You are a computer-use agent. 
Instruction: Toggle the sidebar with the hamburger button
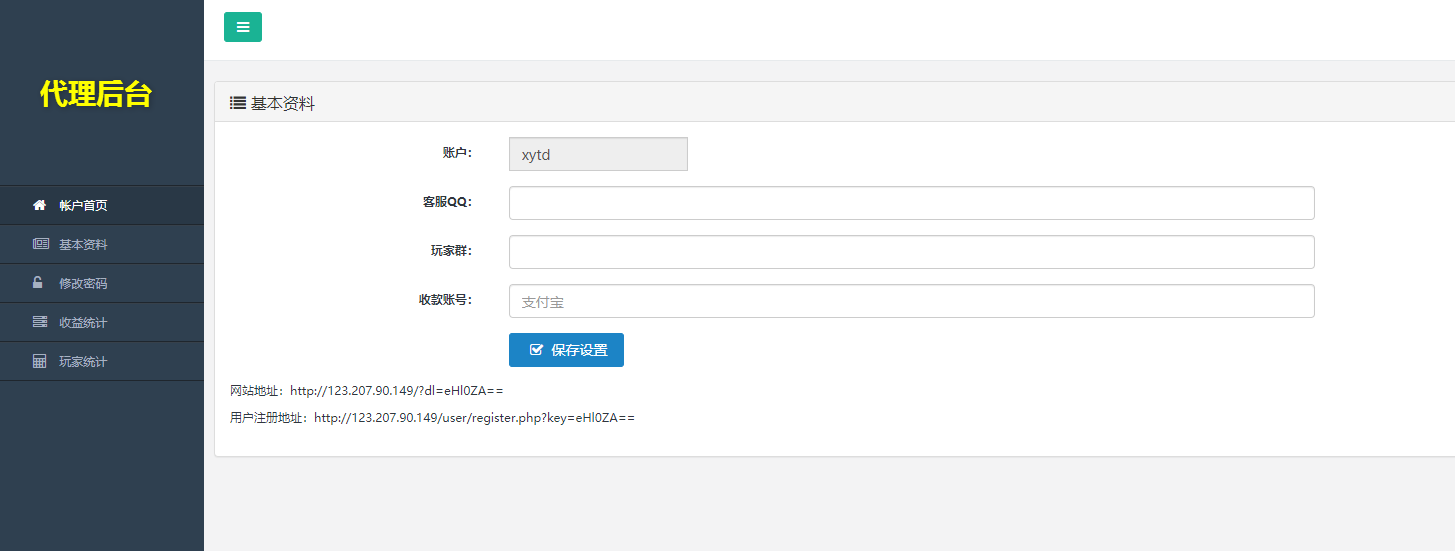243,27
